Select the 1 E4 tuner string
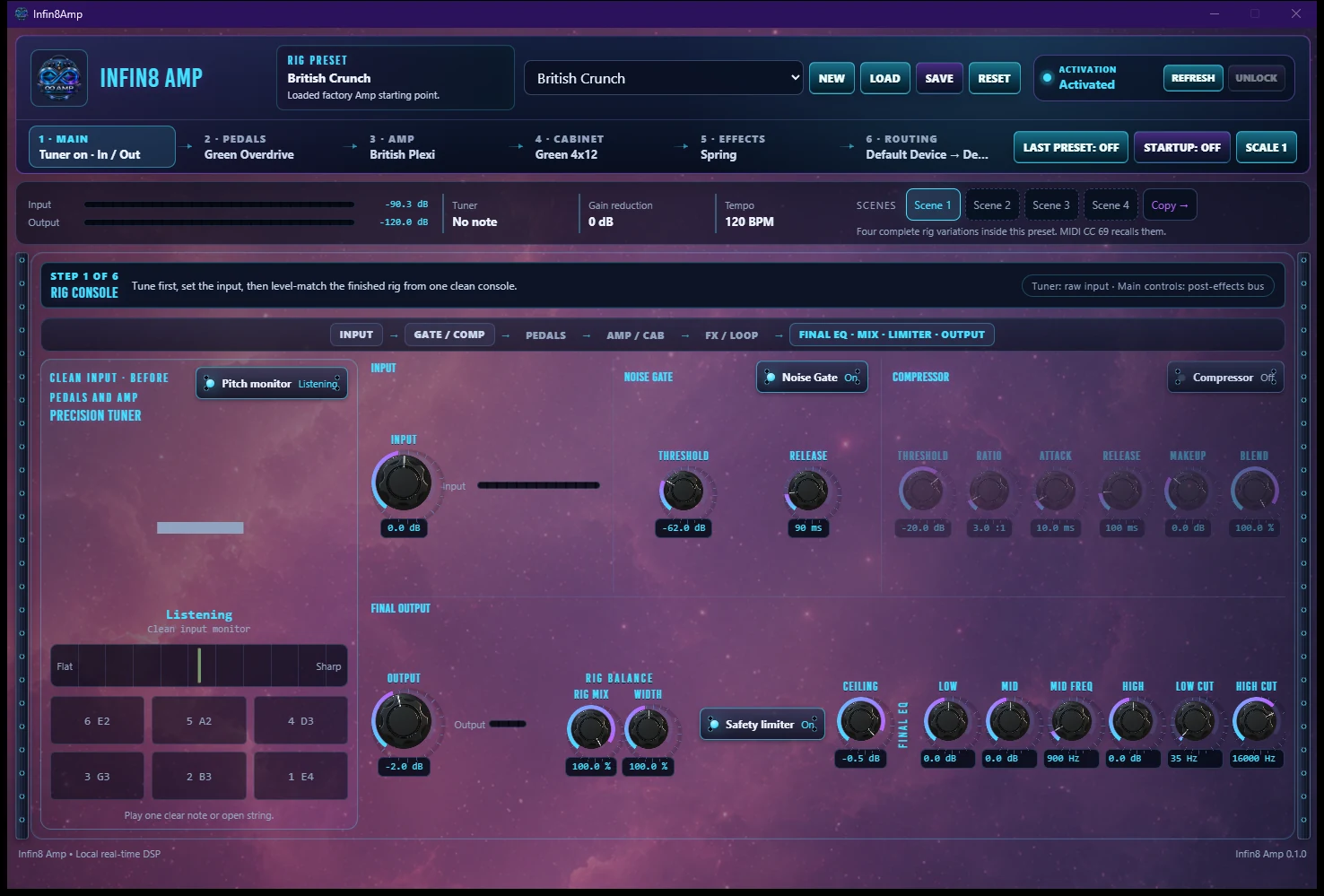The width and height of the screenshot is (1324, 896). click(x=301, y=776)
